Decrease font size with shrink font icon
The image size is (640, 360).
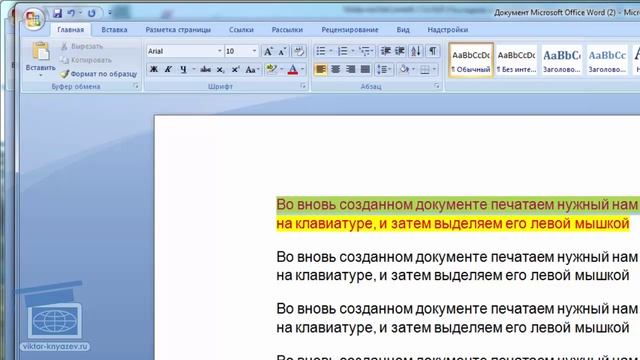tap(282, 51)
